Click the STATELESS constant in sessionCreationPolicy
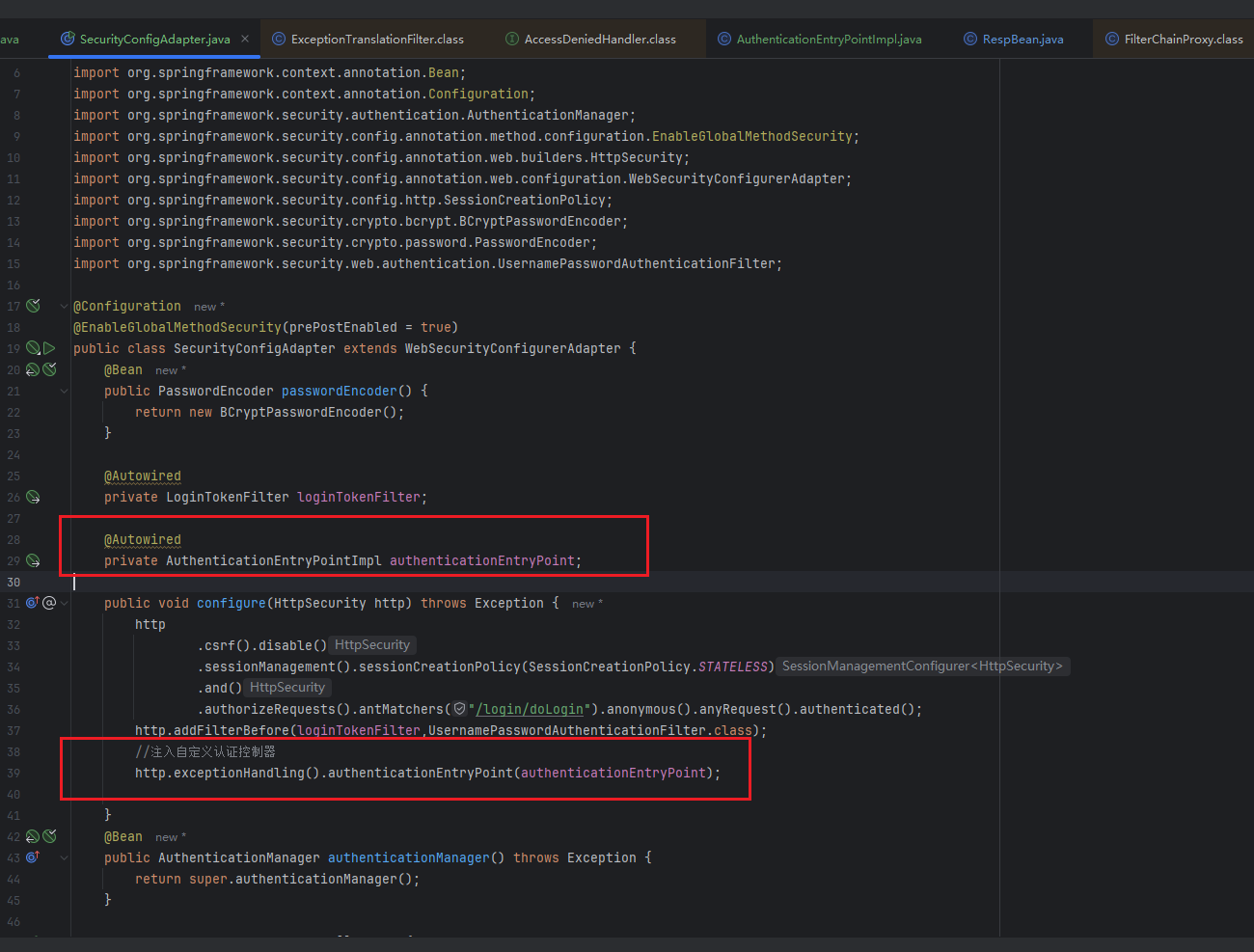This screenshot has height=952, width=1254. pyautogui.click(x=732, y=666)
